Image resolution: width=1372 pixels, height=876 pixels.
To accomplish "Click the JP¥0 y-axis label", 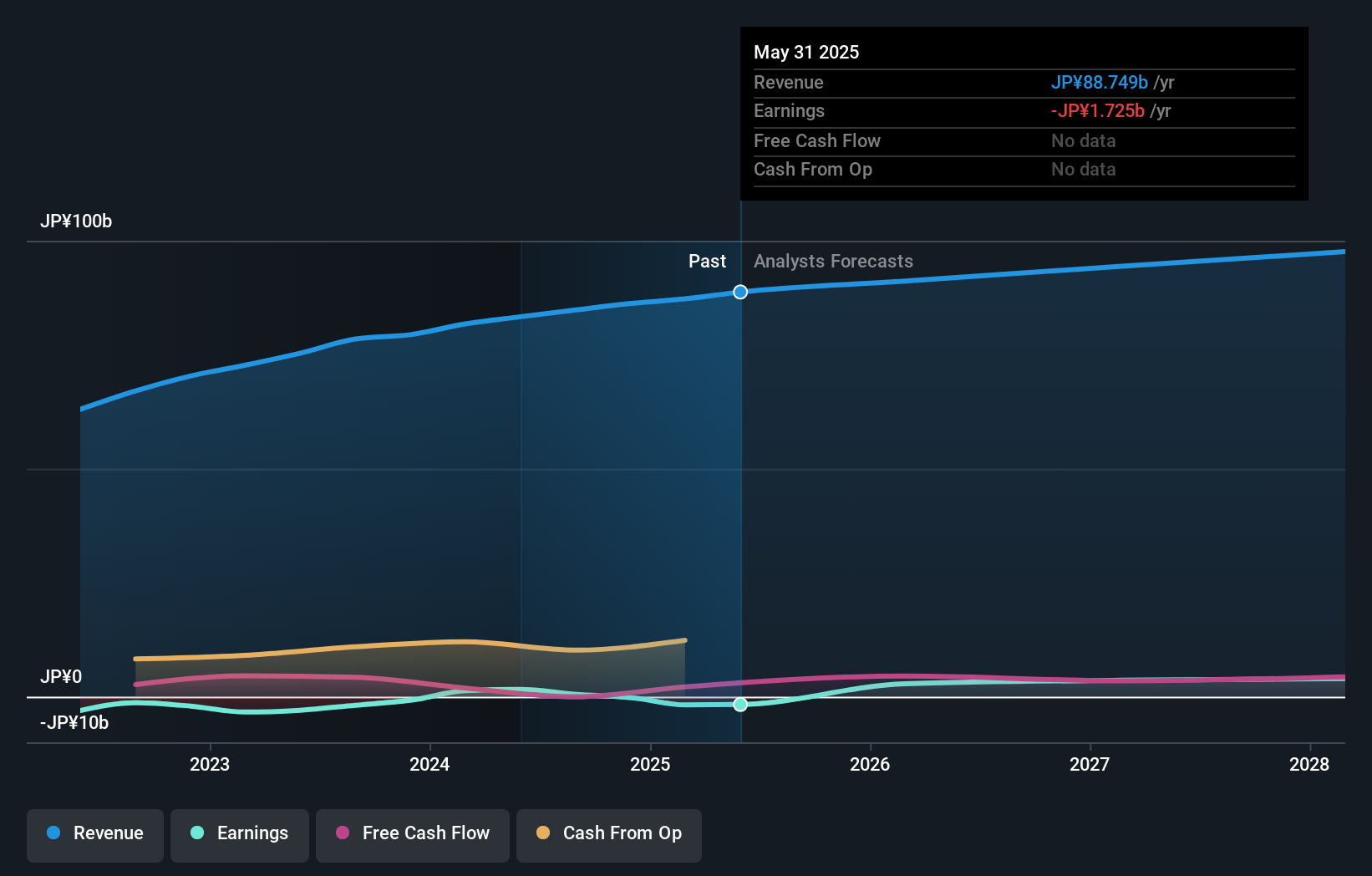I will point(61,677).
